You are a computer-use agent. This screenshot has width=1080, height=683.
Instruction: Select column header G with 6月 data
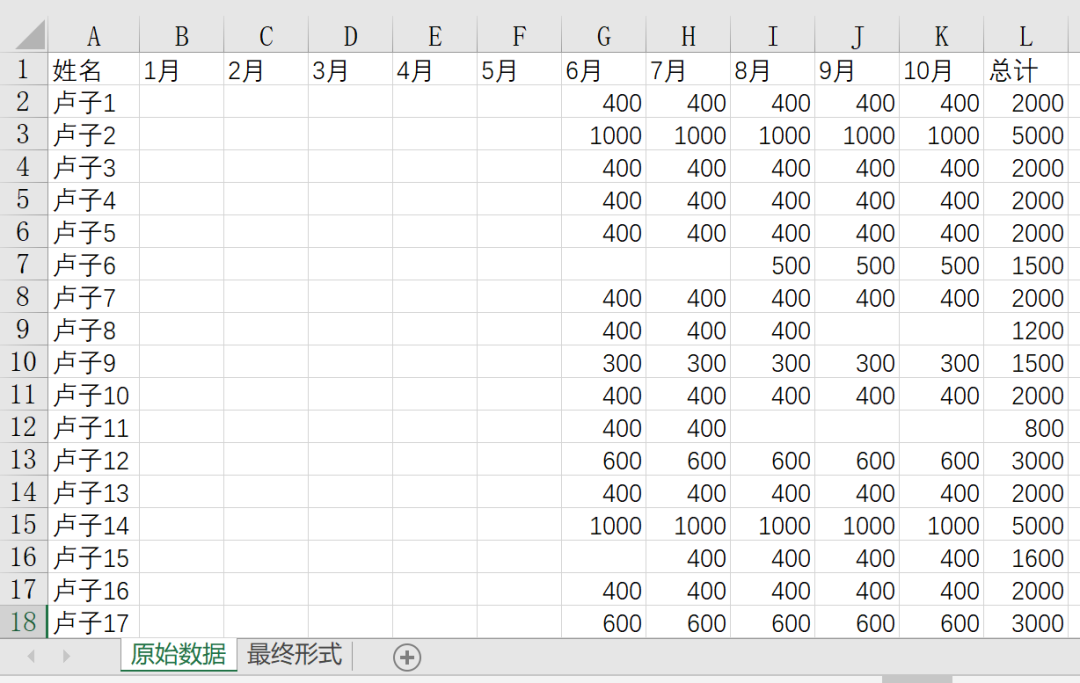point(603,35)
